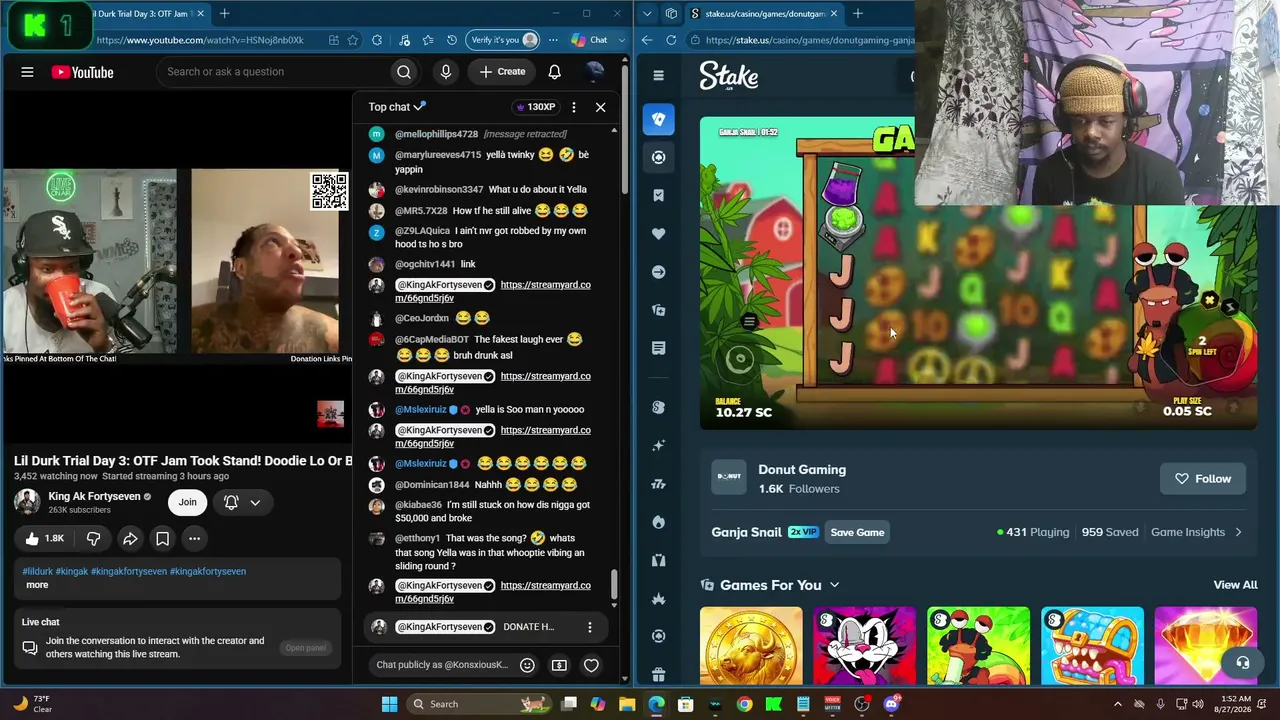1280x720 pixels.
Task: Dislike the Lil Durk Trial video
Action: (x=93, y=538)
